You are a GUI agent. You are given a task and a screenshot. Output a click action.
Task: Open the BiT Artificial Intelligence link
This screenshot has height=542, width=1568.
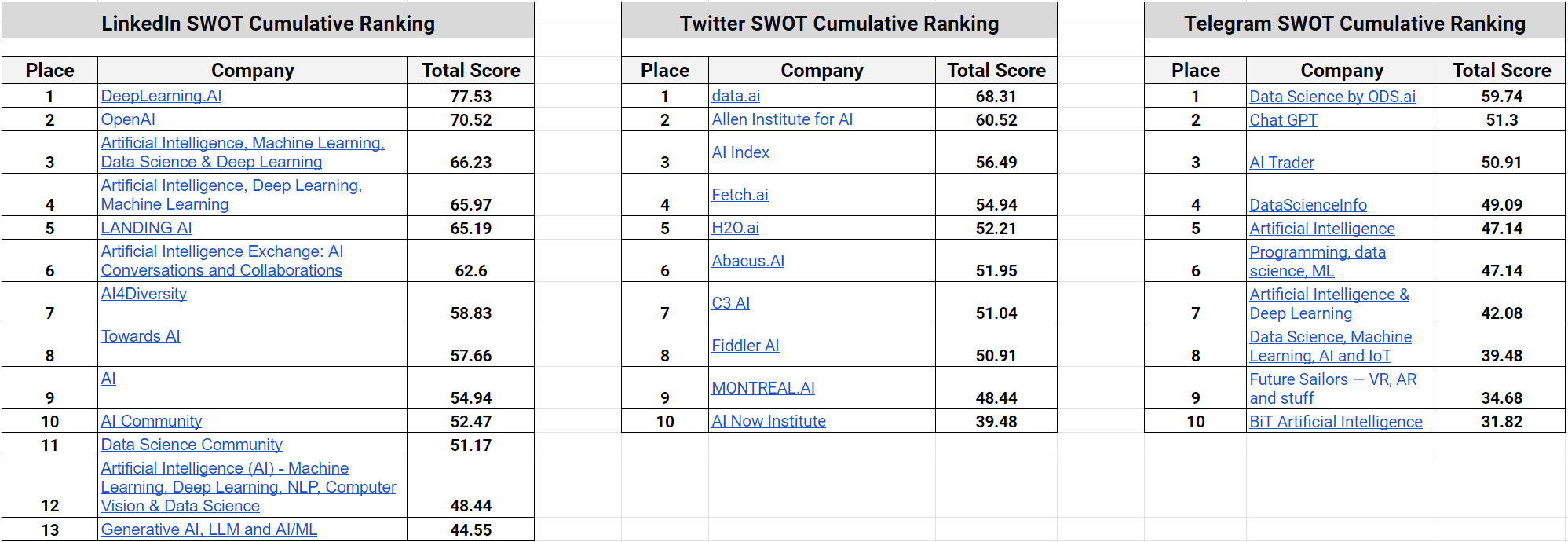[1336, 422]
